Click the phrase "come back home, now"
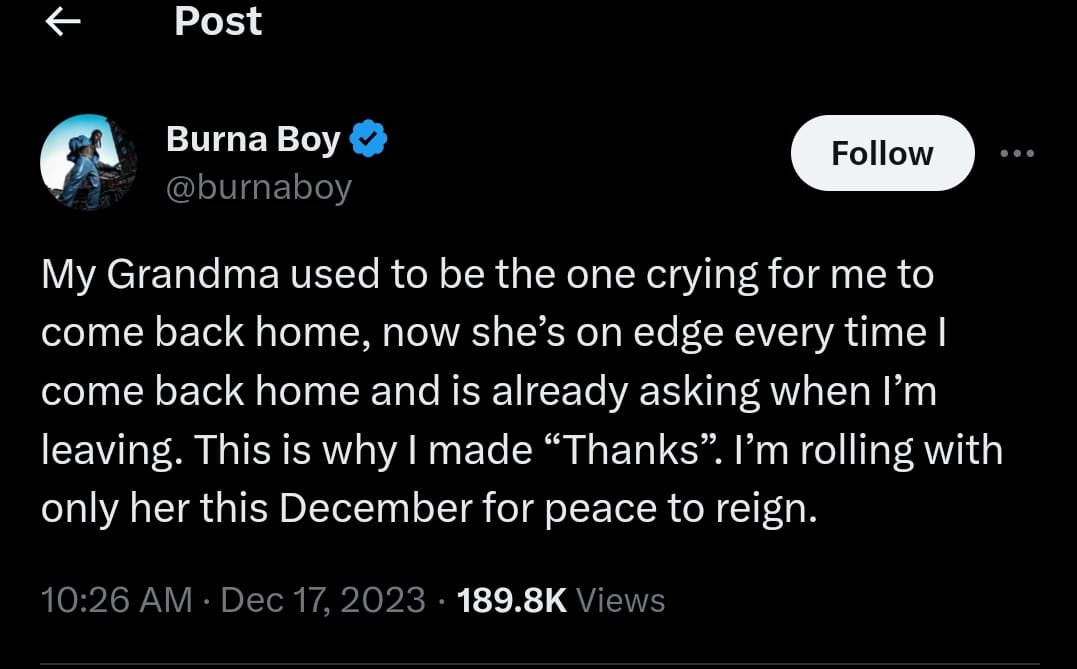This screenshot has height=669, width=1077. coord(218,333)
